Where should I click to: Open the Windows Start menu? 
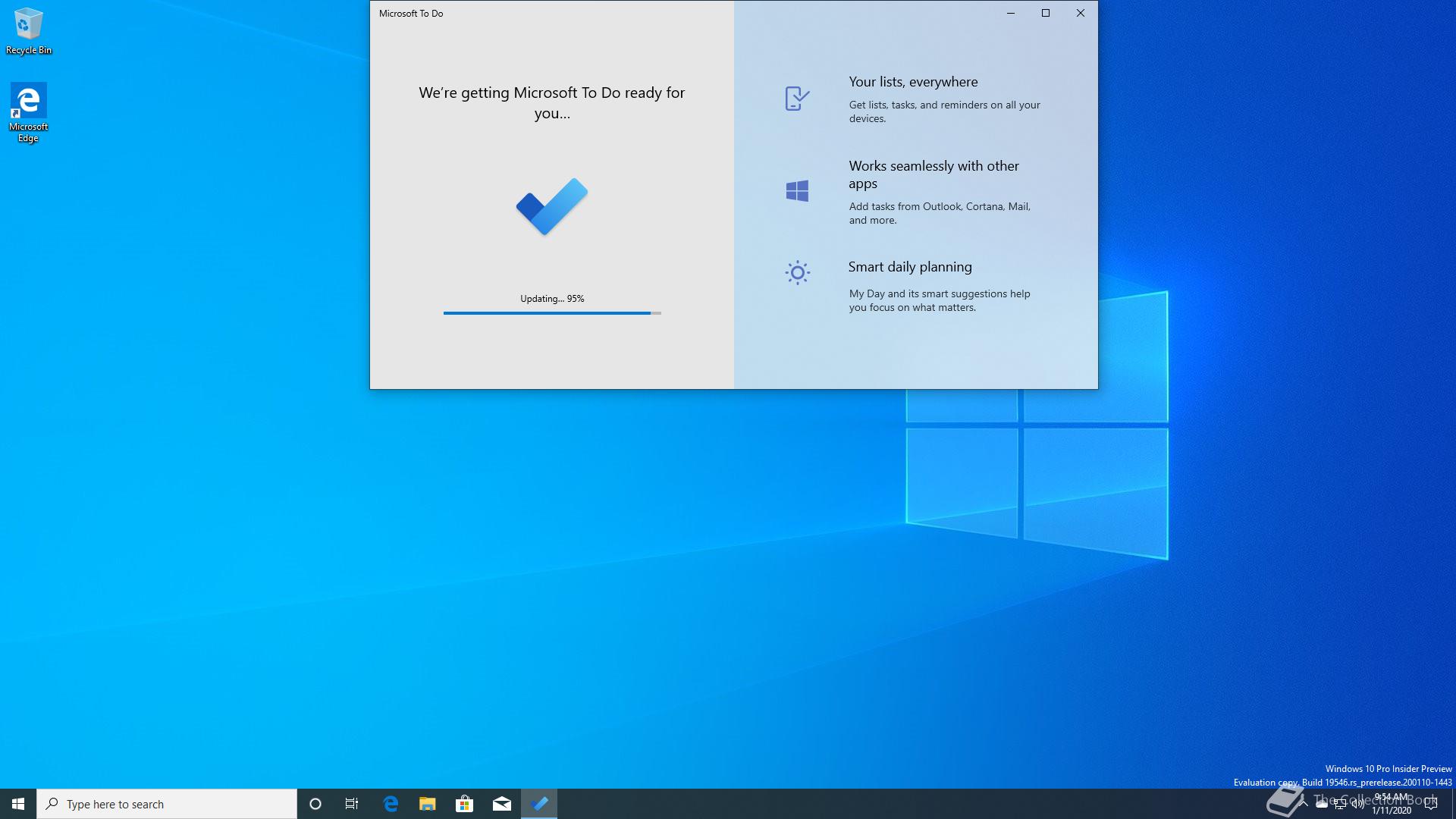click(x=18, y=804)
